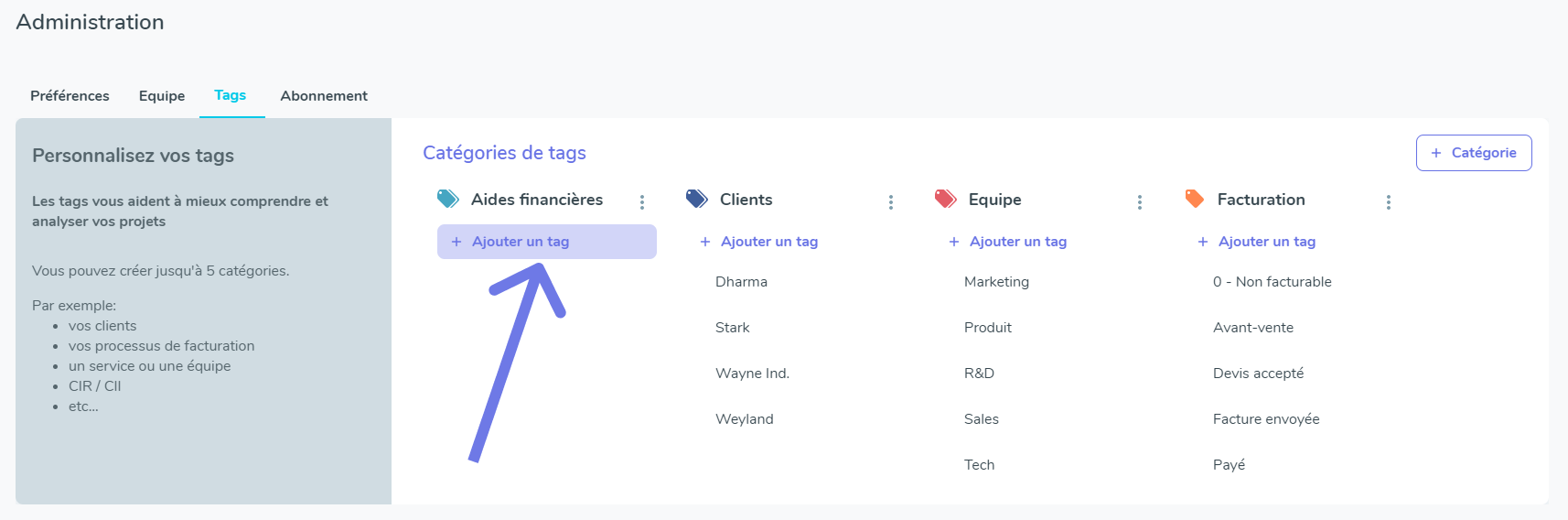1568x520 pixels.
Task: Click the red Equipe tag icon
Action: [x=946, y=199]
